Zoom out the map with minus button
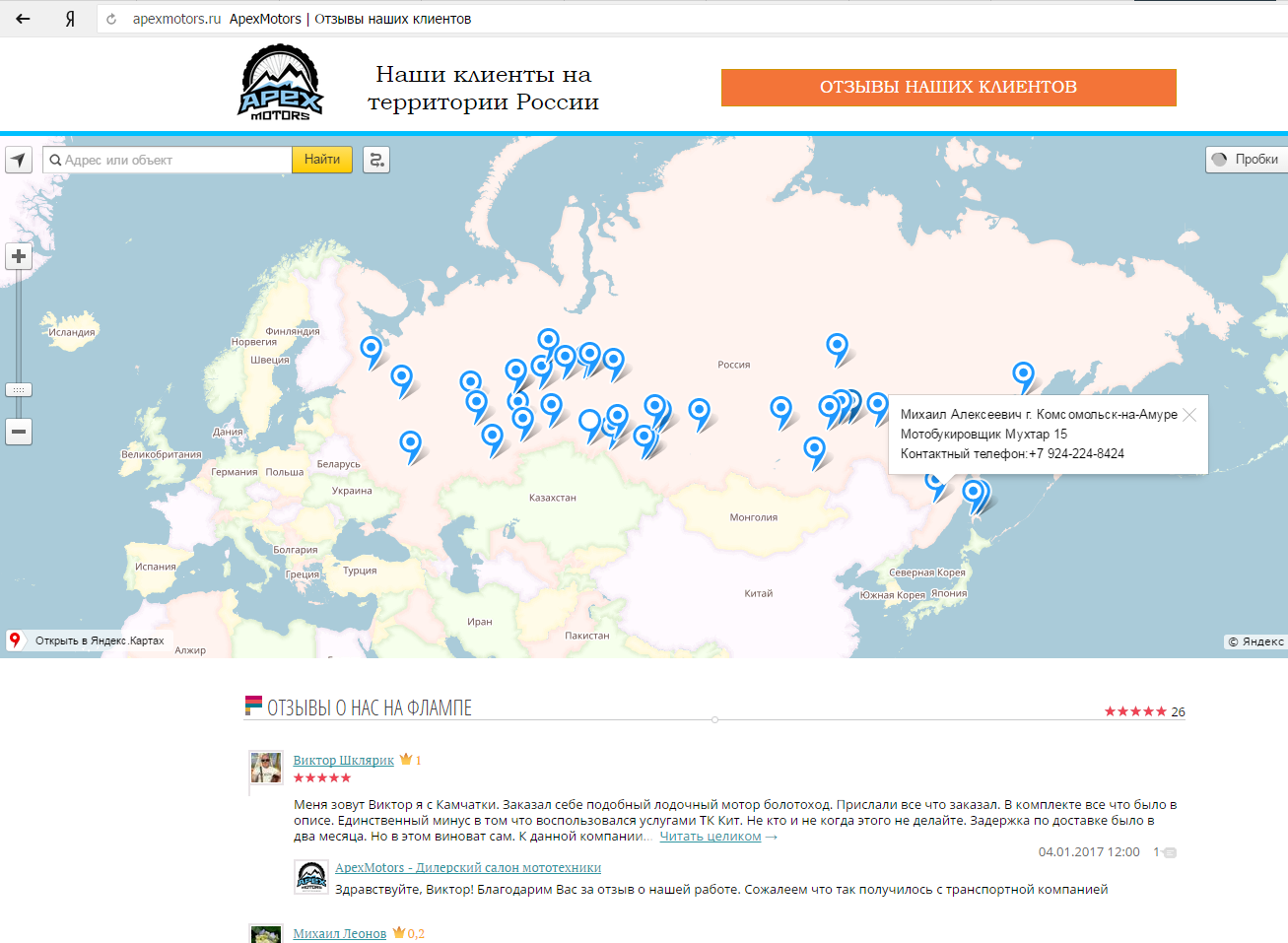Image resolution: width=1288 pixels, height=943 pixels. pos(19,432)
